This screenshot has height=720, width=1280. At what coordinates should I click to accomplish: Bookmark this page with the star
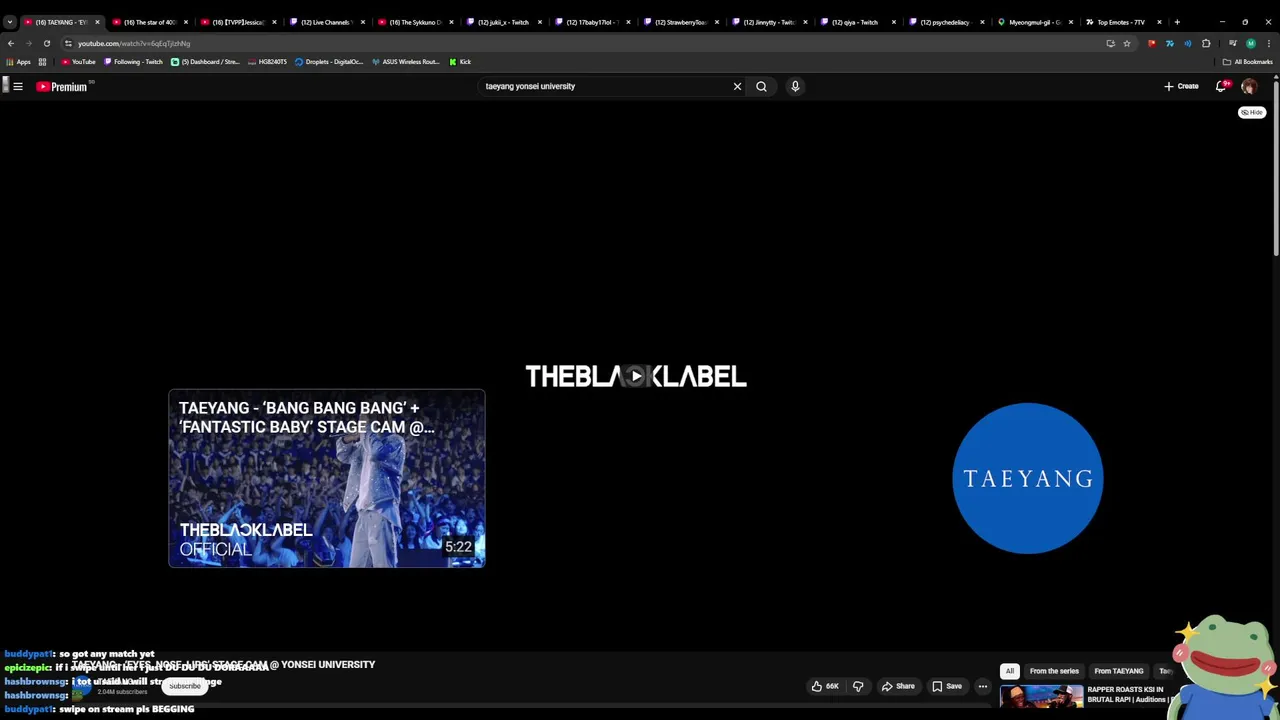(x=1126, y=43)
